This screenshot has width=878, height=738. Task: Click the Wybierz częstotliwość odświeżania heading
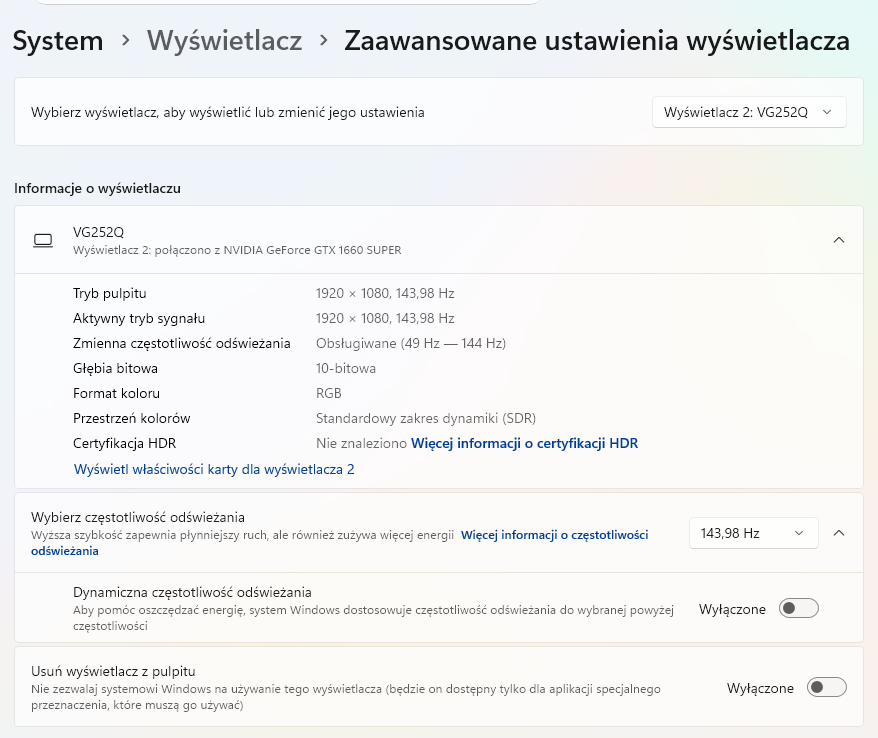tap(138, 517)
